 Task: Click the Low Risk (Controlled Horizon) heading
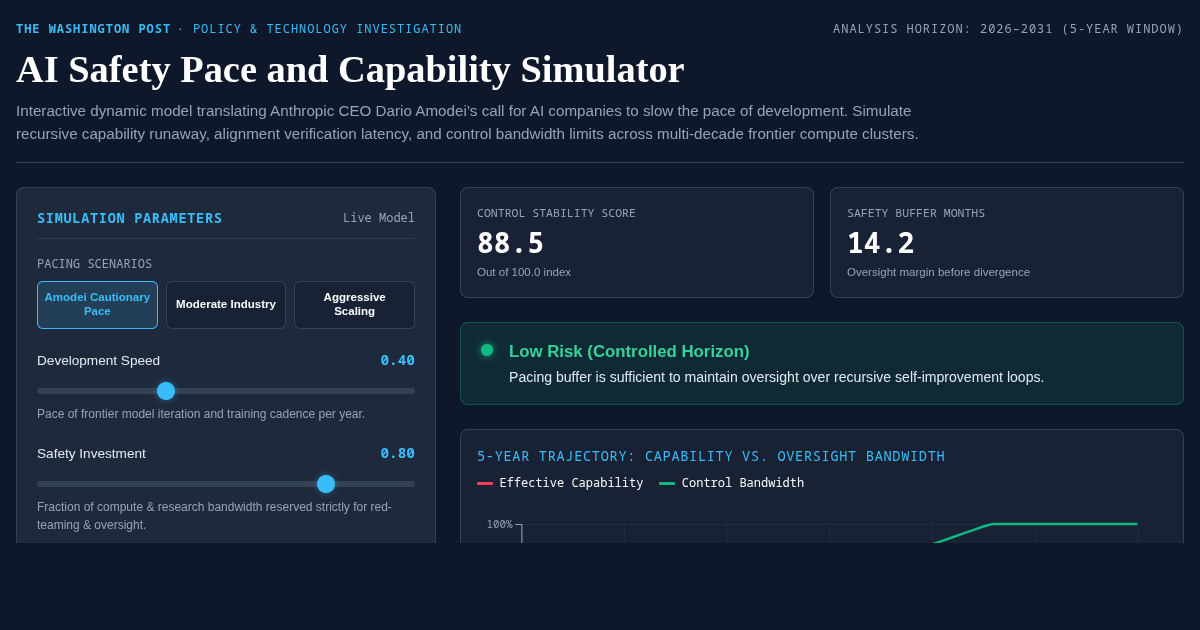pos(629,352)
